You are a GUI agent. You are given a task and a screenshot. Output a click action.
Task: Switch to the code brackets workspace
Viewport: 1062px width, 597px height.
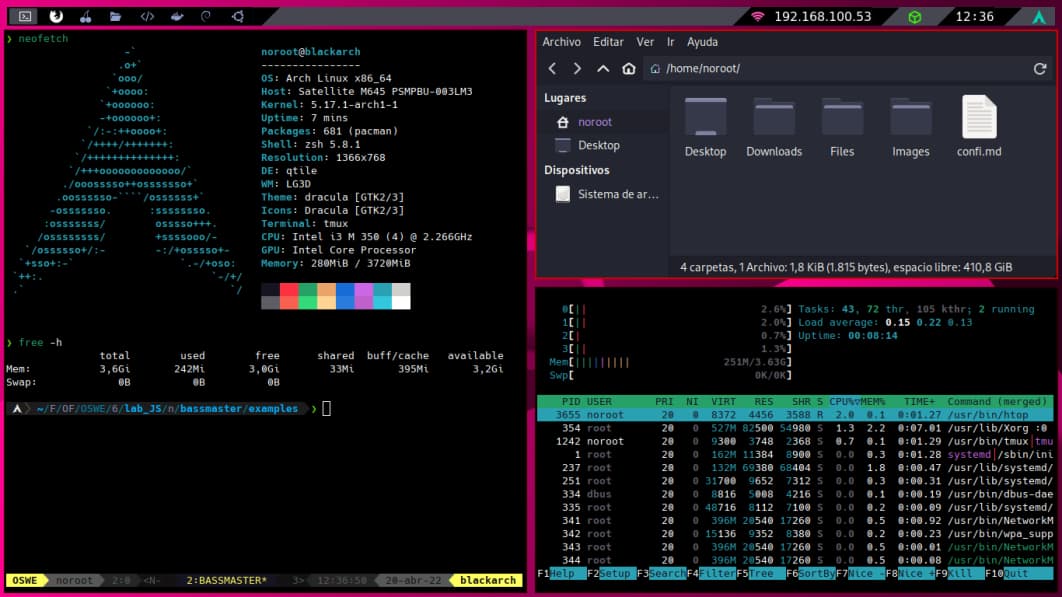point(147,16)
